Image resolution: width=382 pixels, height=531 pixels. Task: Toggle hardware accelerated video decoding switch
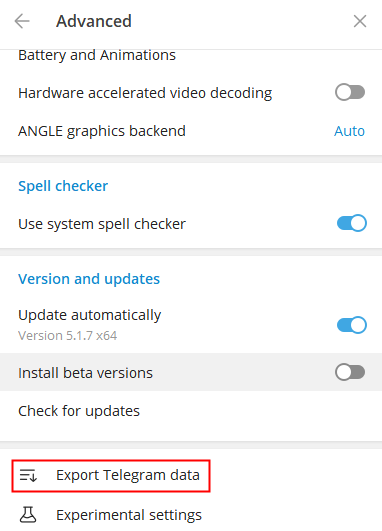[x=350, y=92]
